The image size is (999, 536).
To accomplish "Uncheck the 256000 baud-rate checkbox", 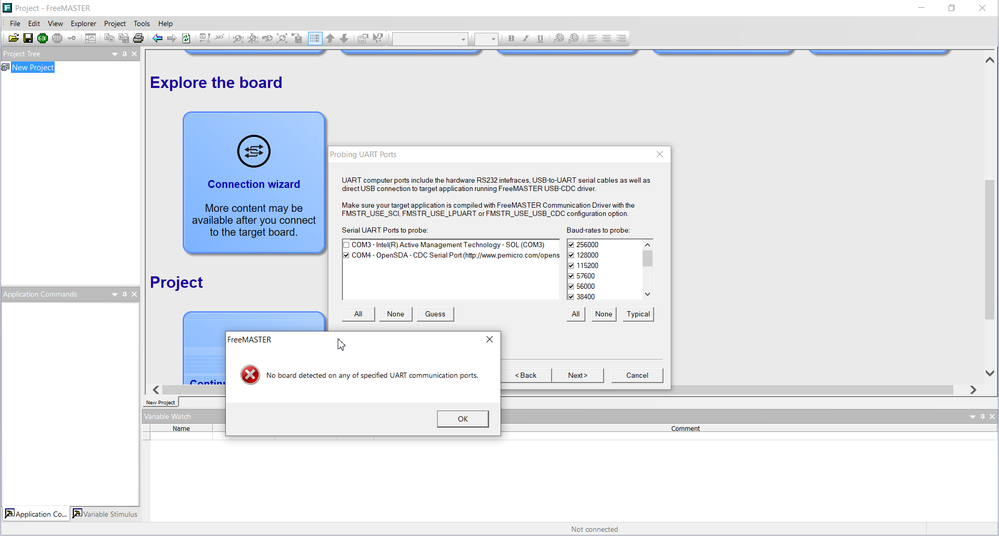I will pos(571,245).
